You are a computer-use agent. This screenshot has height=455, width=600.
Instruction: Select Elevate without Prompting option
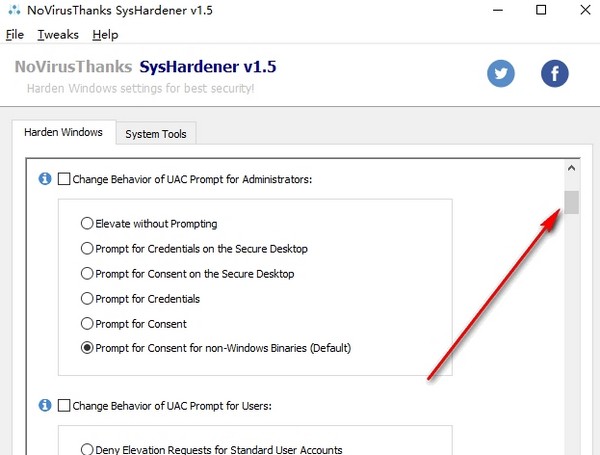[87, 223]
